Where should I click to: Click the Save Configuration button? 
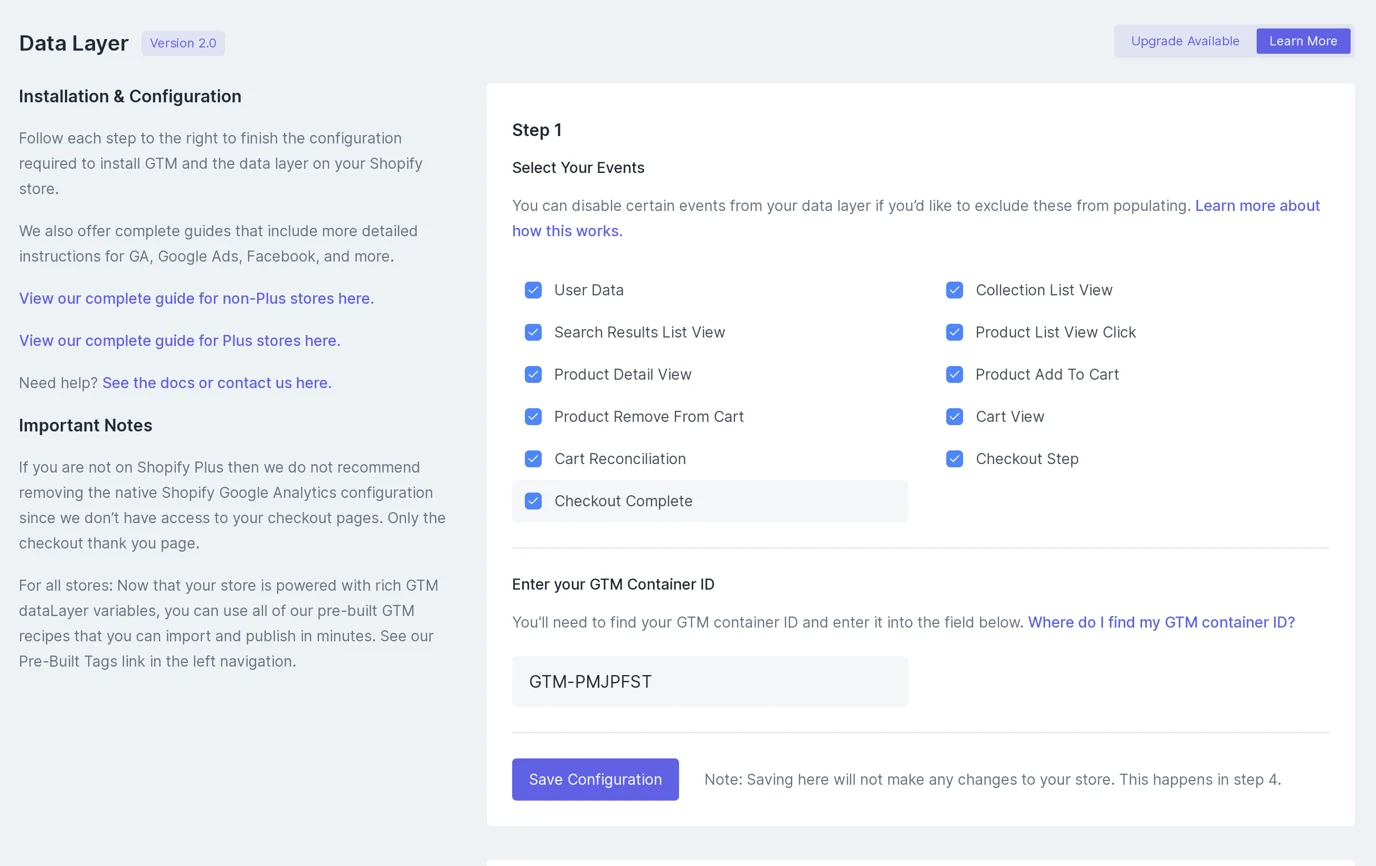(595, 779)
